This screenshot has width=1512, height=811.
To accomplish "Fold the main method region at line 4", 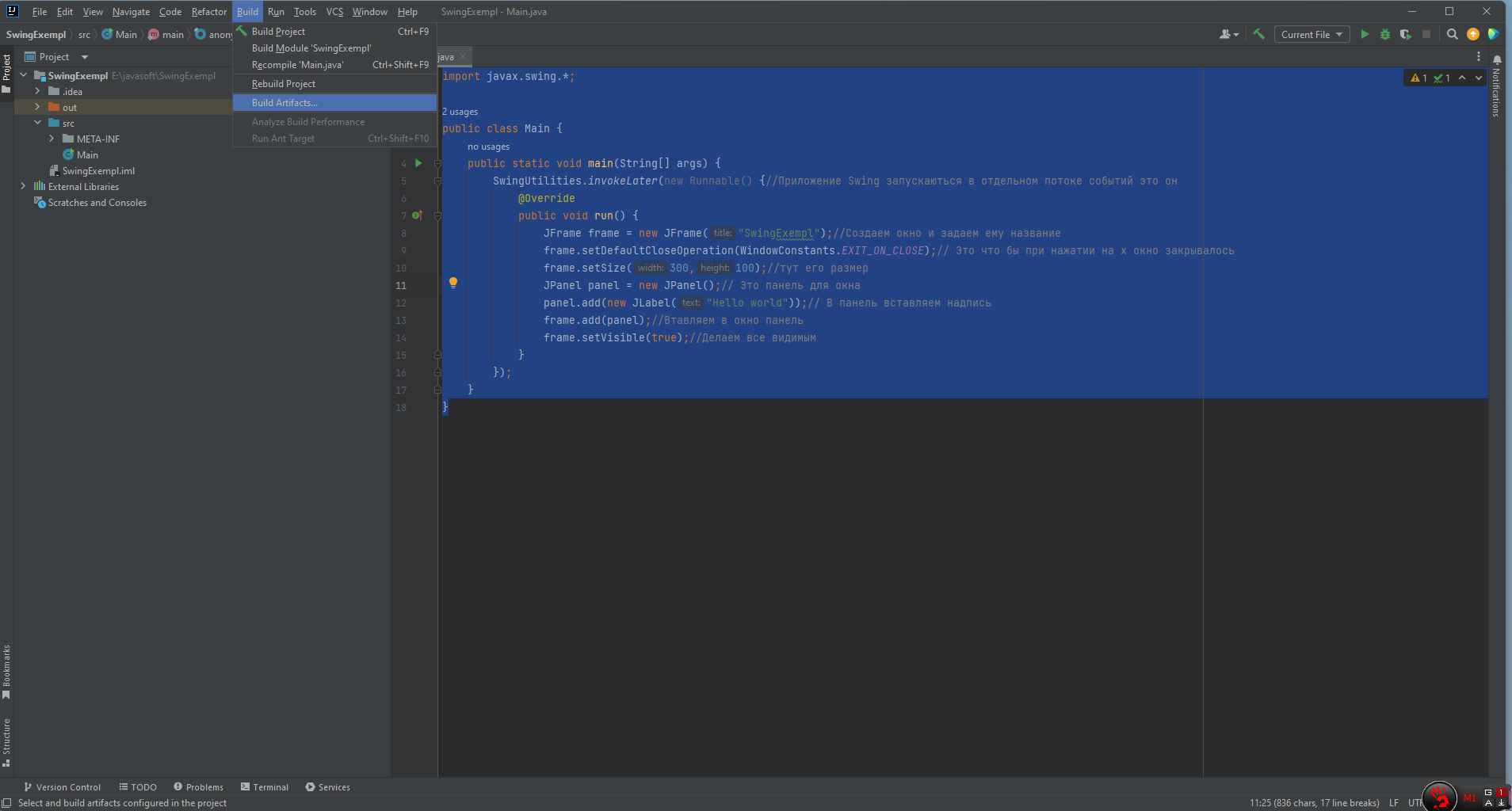I will click(x=437, y=163).
